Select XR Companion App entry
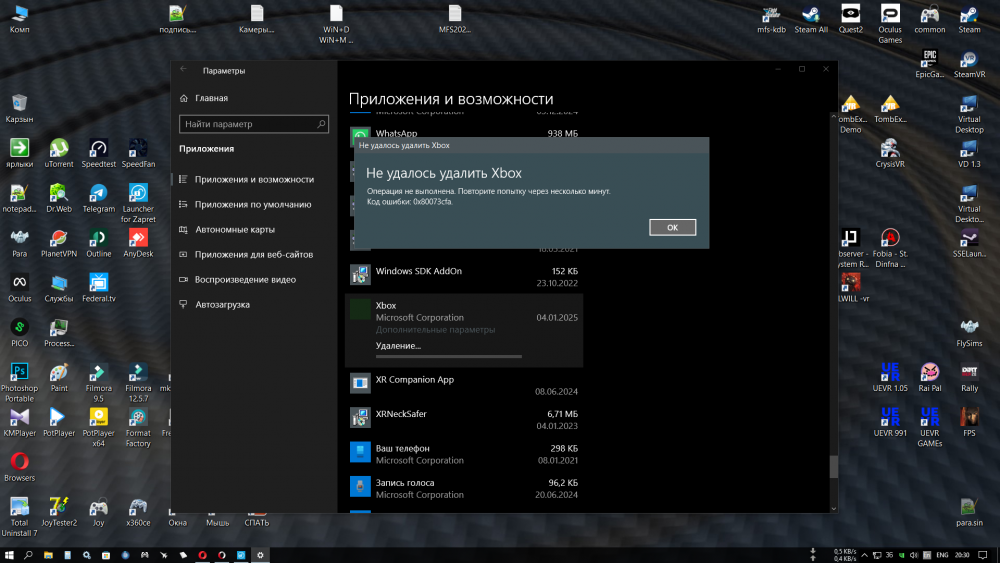Screen dimensions: 1000x563 464,384
